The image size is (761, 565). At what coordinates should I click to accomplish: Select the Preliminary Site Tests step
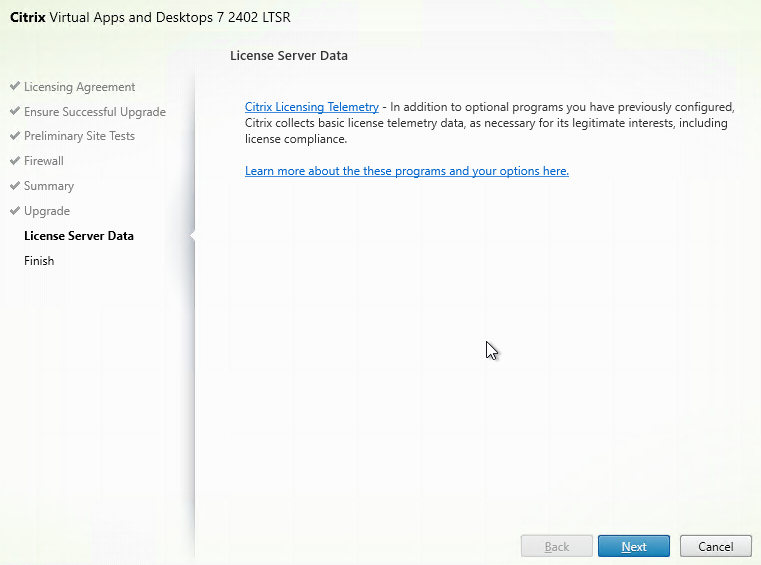[80, 136]
